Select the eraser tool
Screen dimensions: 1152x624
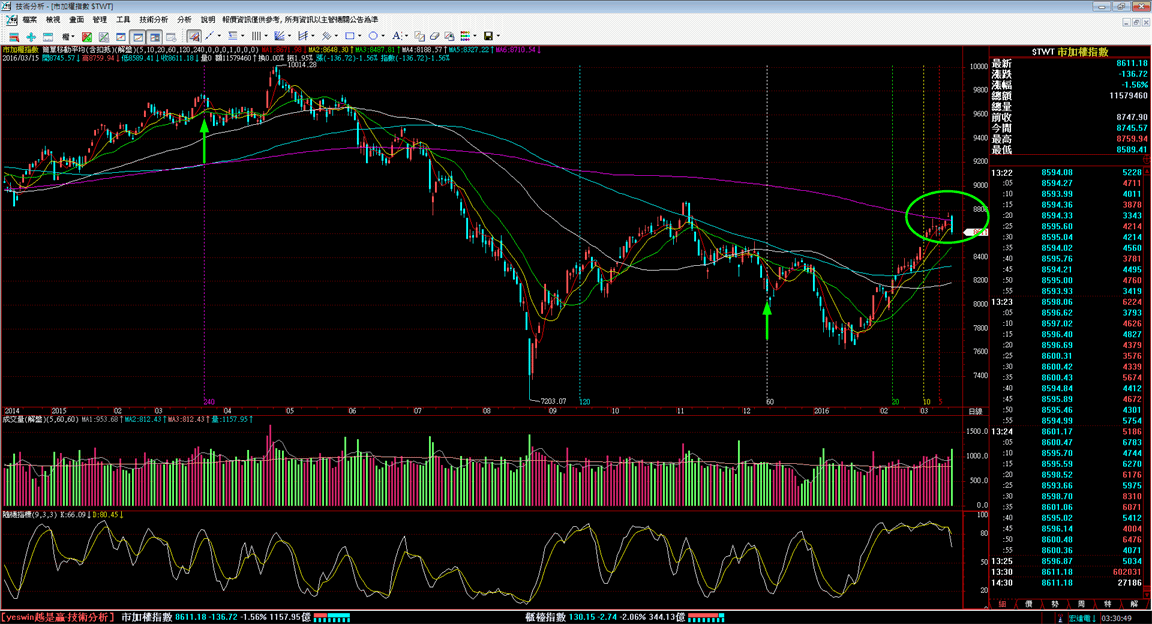(434, 36)
